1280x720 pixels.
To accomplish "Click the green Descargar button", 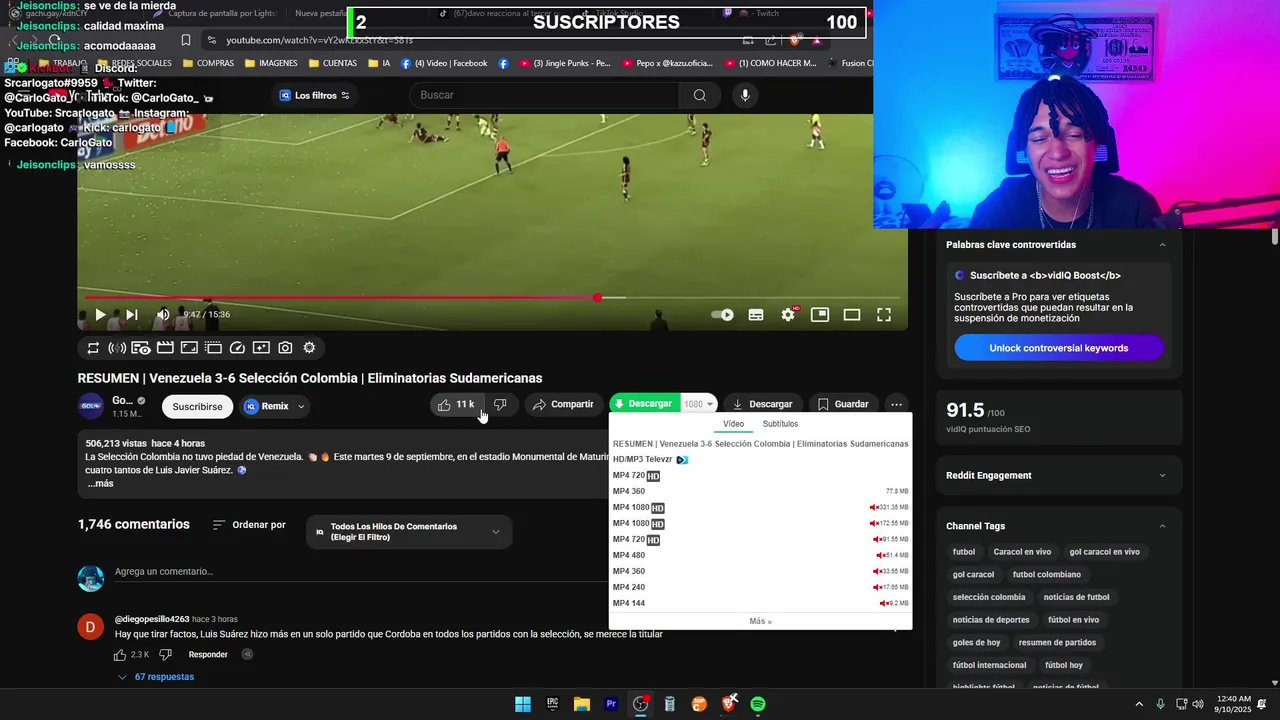I will [x=643, y=404].
